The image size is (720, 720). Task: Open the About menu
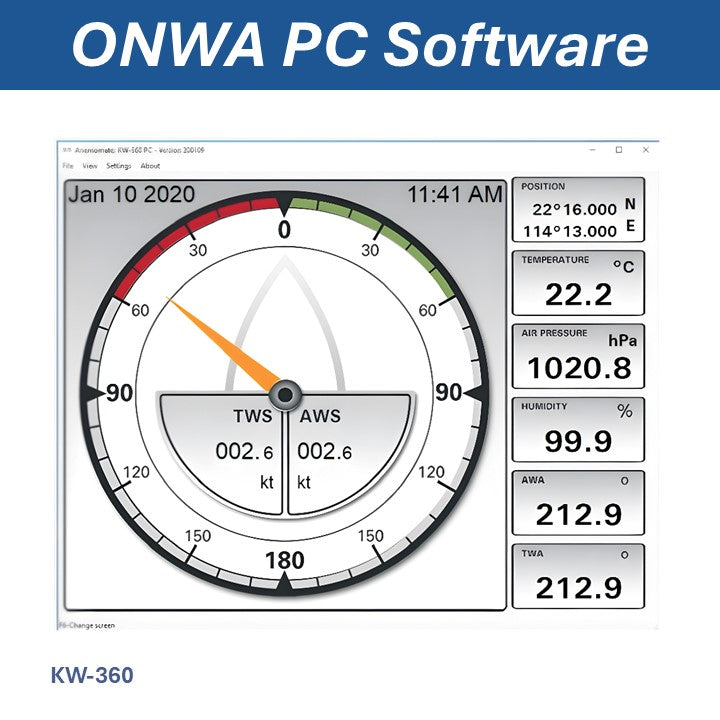[x=150, y=166]
